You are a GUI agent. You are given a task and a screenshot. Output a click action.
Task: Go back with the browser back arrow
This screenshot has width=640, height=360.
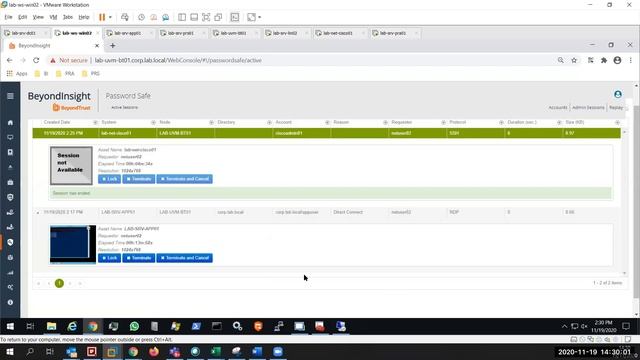point(9,60)
